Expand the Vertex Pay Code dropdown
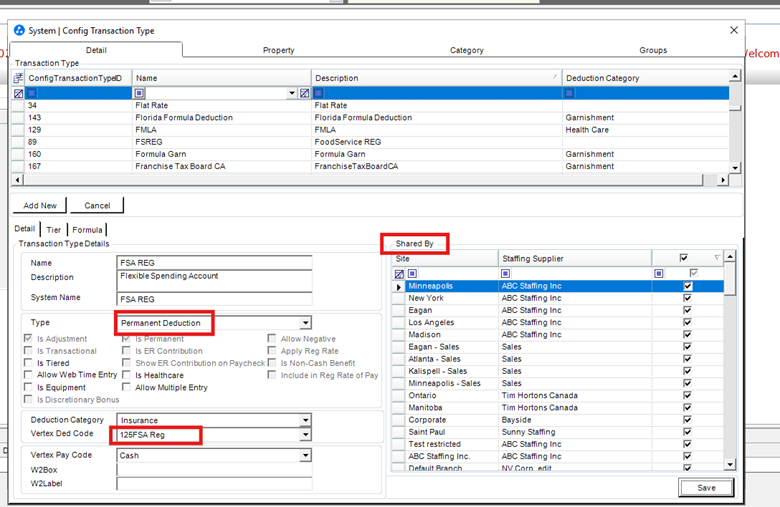Image resolution: width=780 pixels, height=507 pixels. coord(305,456)
